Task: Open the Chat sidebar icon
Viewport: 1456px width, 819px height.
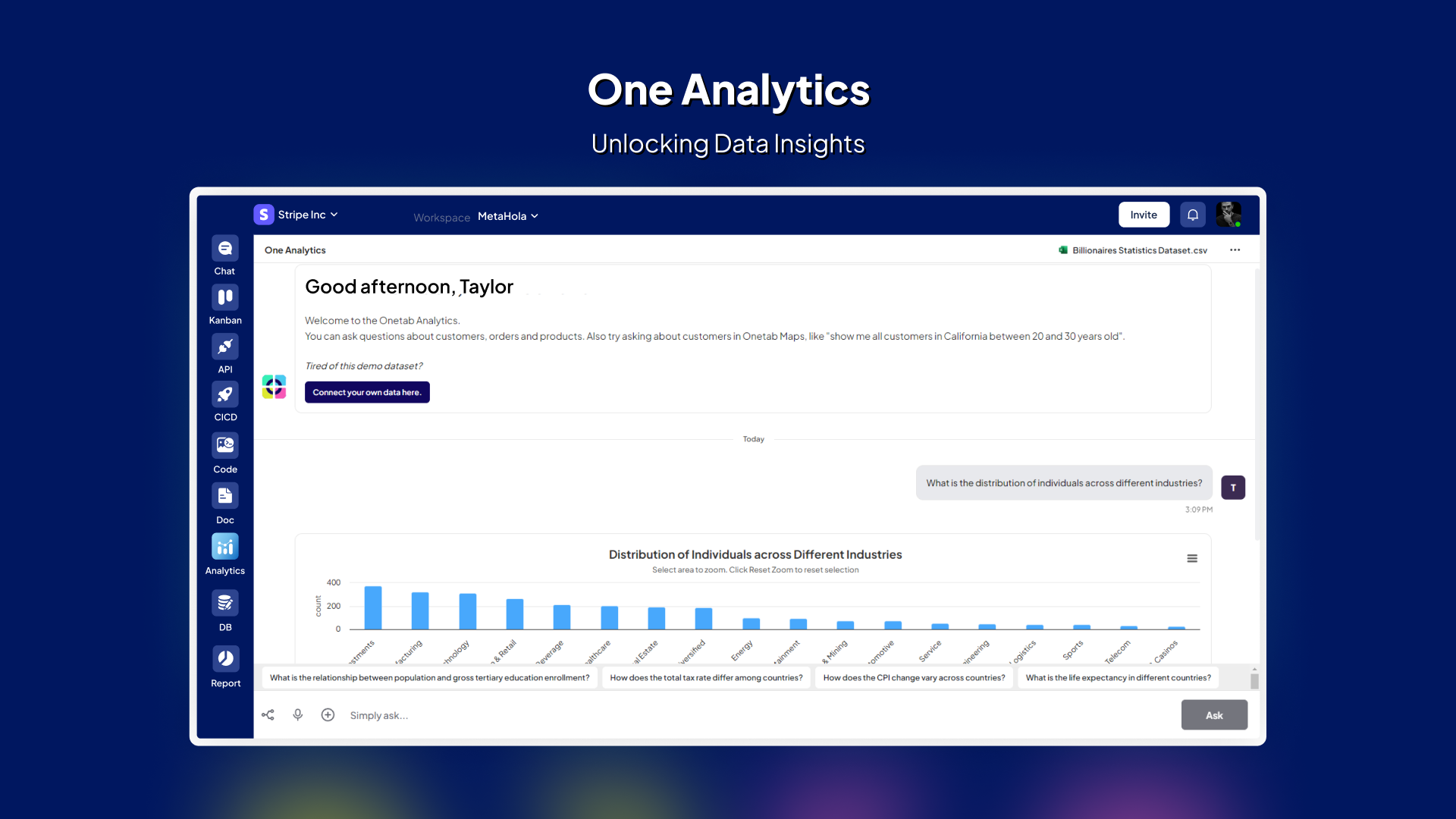Action: pyautogui.click(x=224, y=248)
